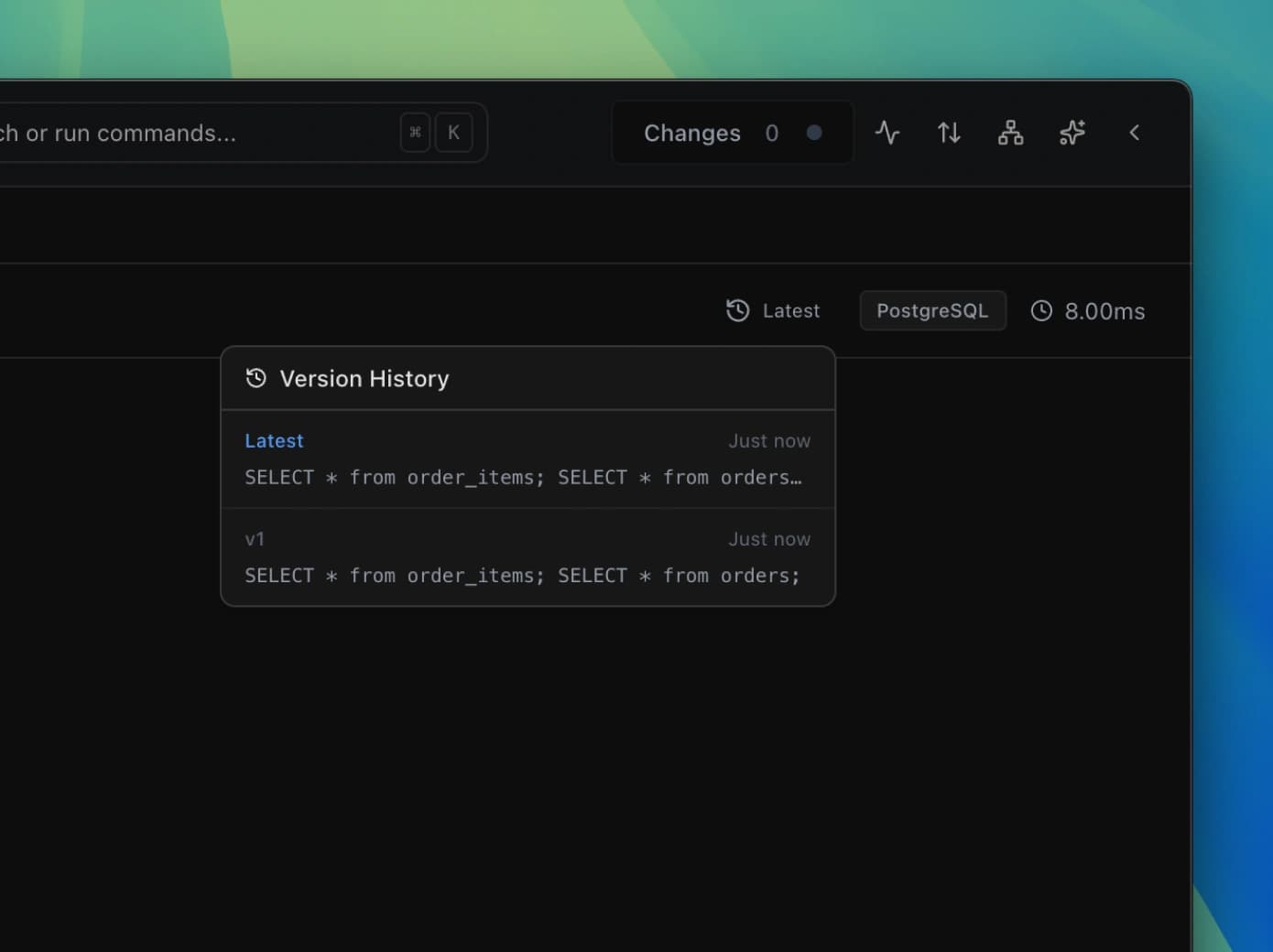The image size is (1273, 952).
Task: Click the status dot in Changes
Action: pyautogui.click(x=813, y=133)
